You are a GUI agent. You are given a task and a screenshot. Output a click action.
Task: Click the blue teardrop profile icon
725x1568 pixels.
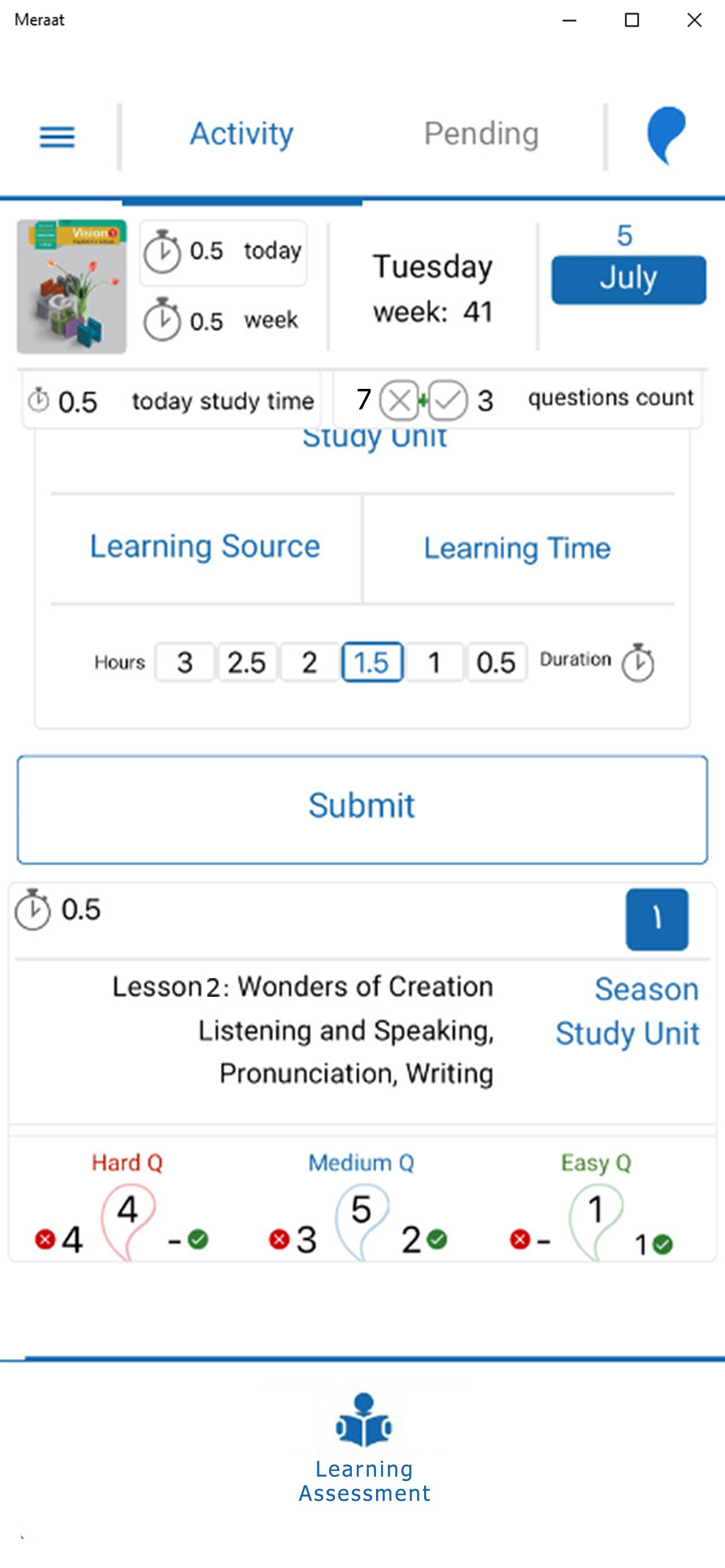point(666,134)
